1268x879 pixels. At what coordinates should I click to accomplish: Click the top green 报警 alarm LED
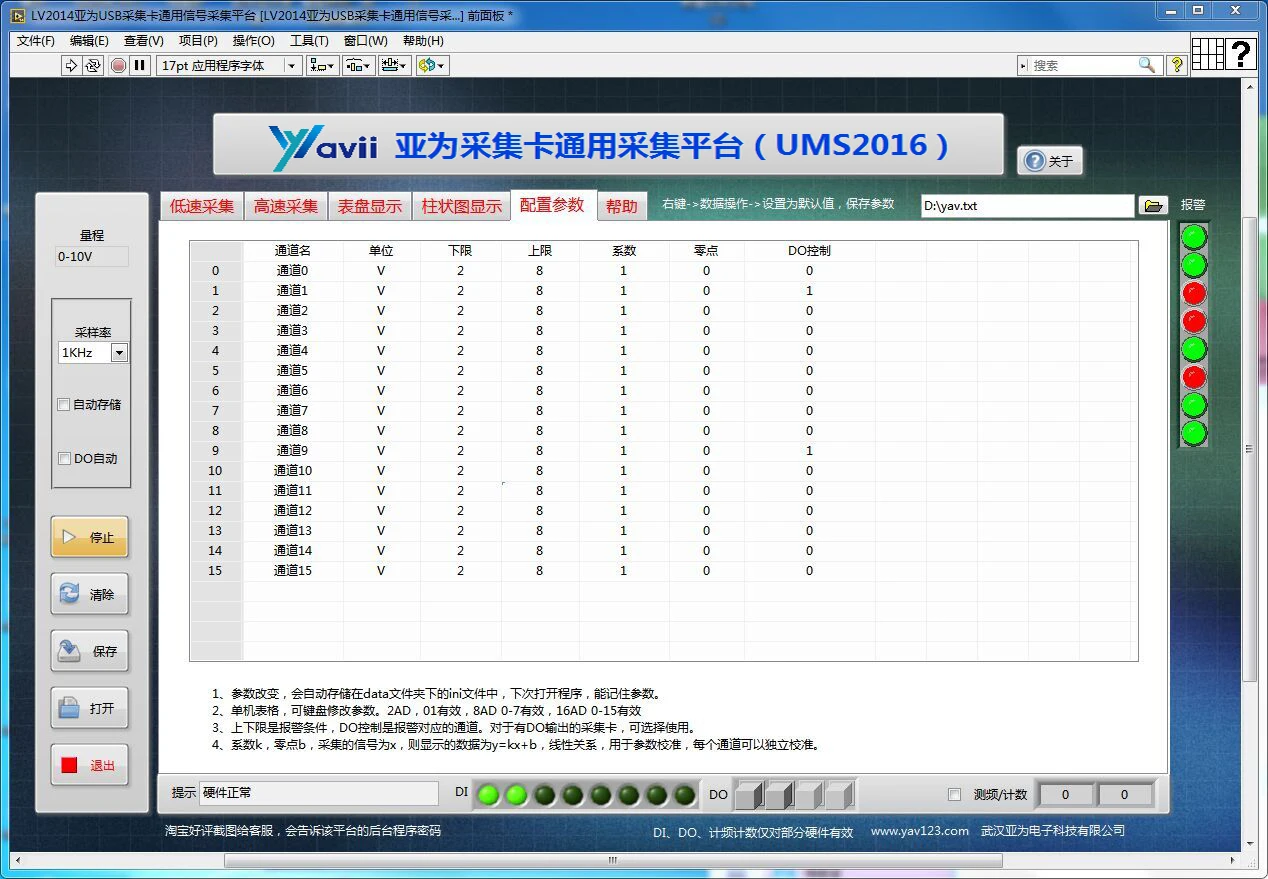click(1194, 237)
